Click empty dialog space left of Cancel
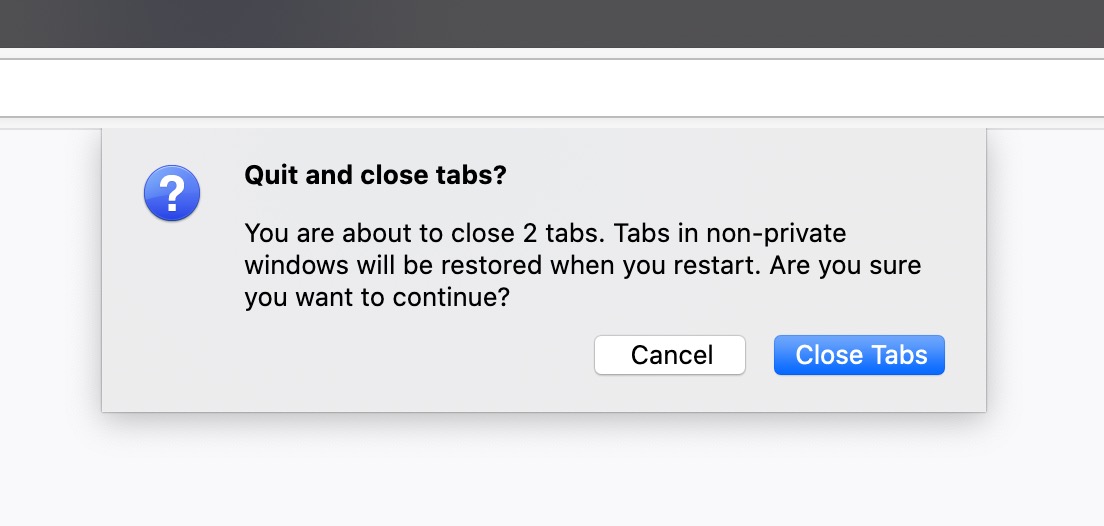 [x=400, y=355]
